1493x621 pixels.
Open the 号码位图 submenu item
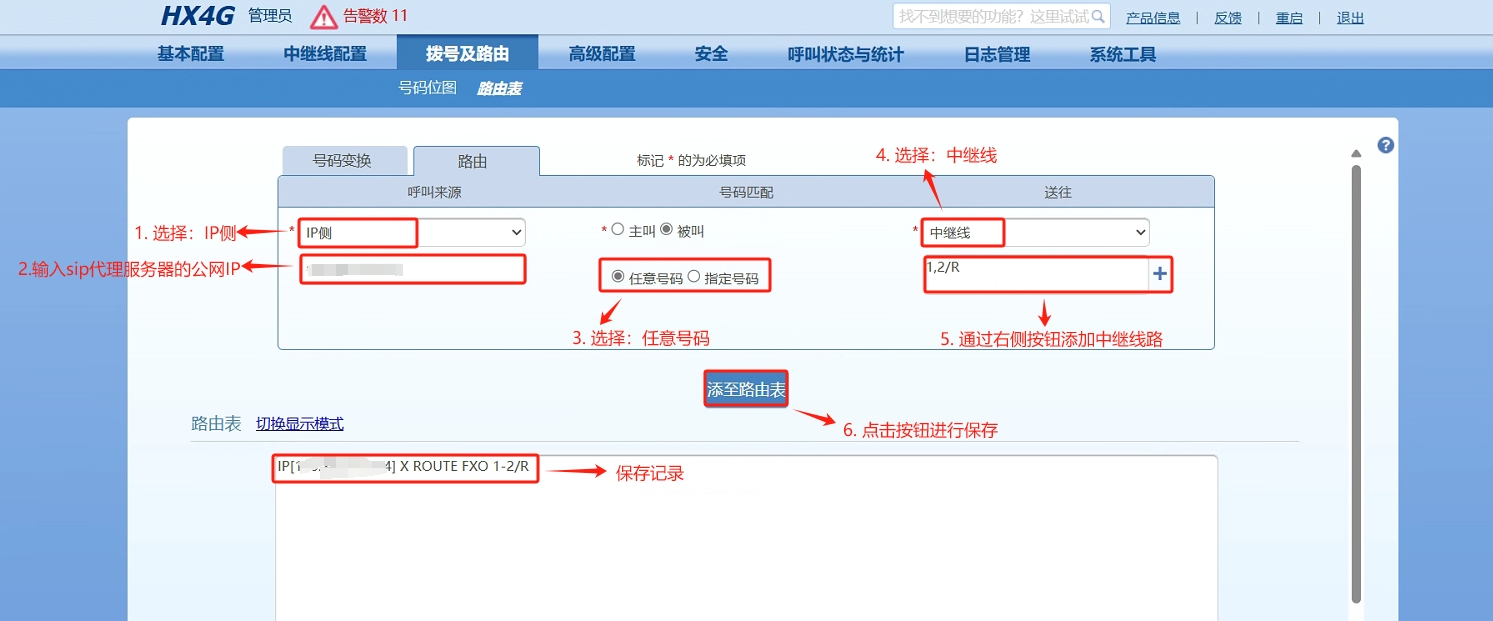point(427,88)
